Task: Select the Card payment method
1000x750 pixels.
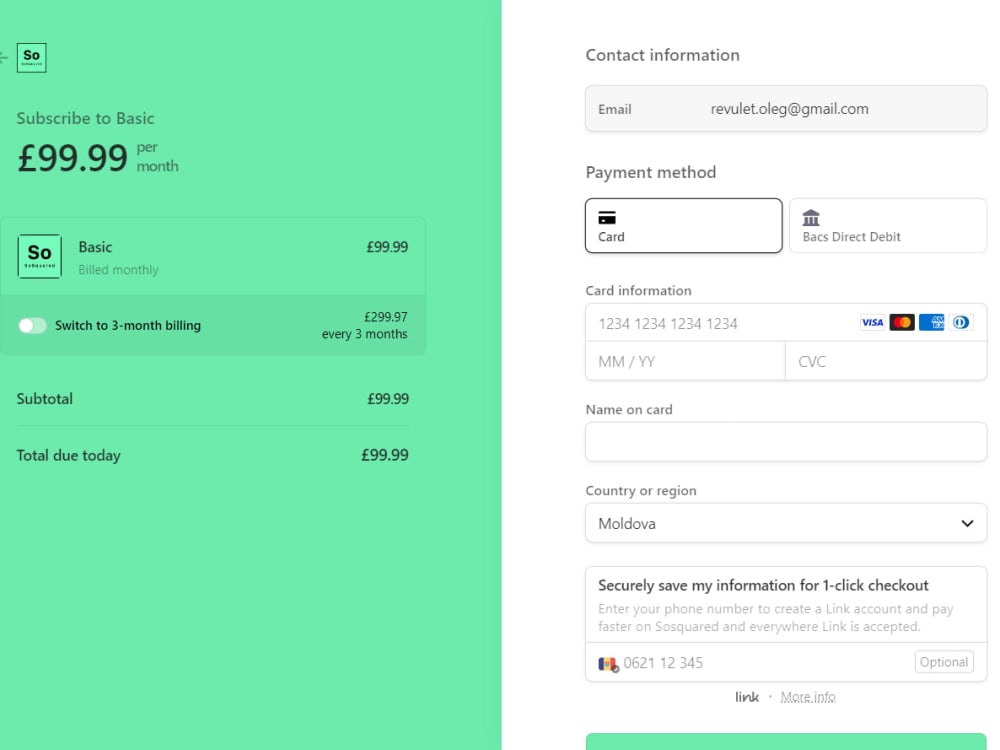Action: 684,226
